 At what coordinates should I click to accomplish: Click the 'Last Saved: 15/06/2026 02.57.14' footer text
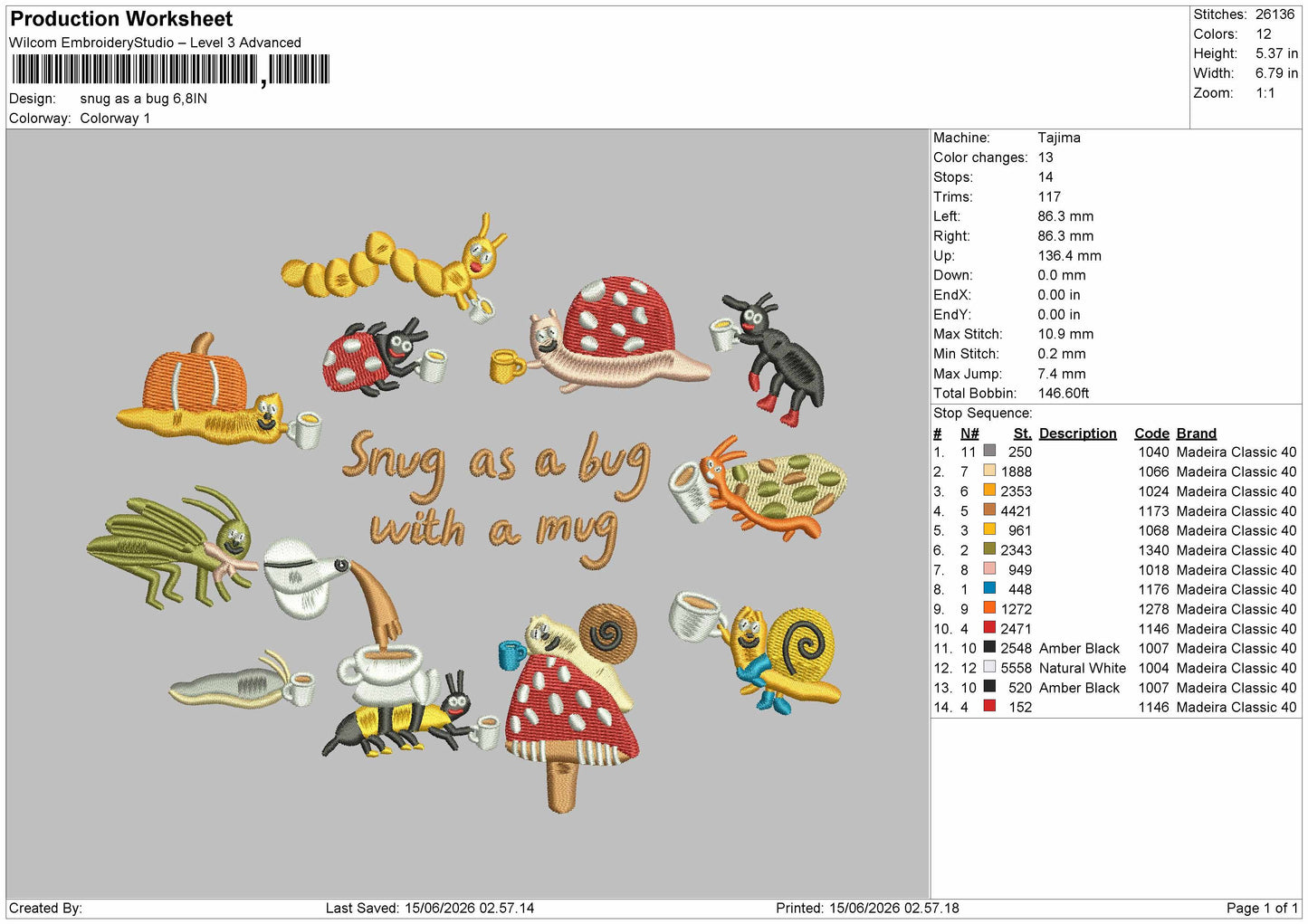click(430, 908)
